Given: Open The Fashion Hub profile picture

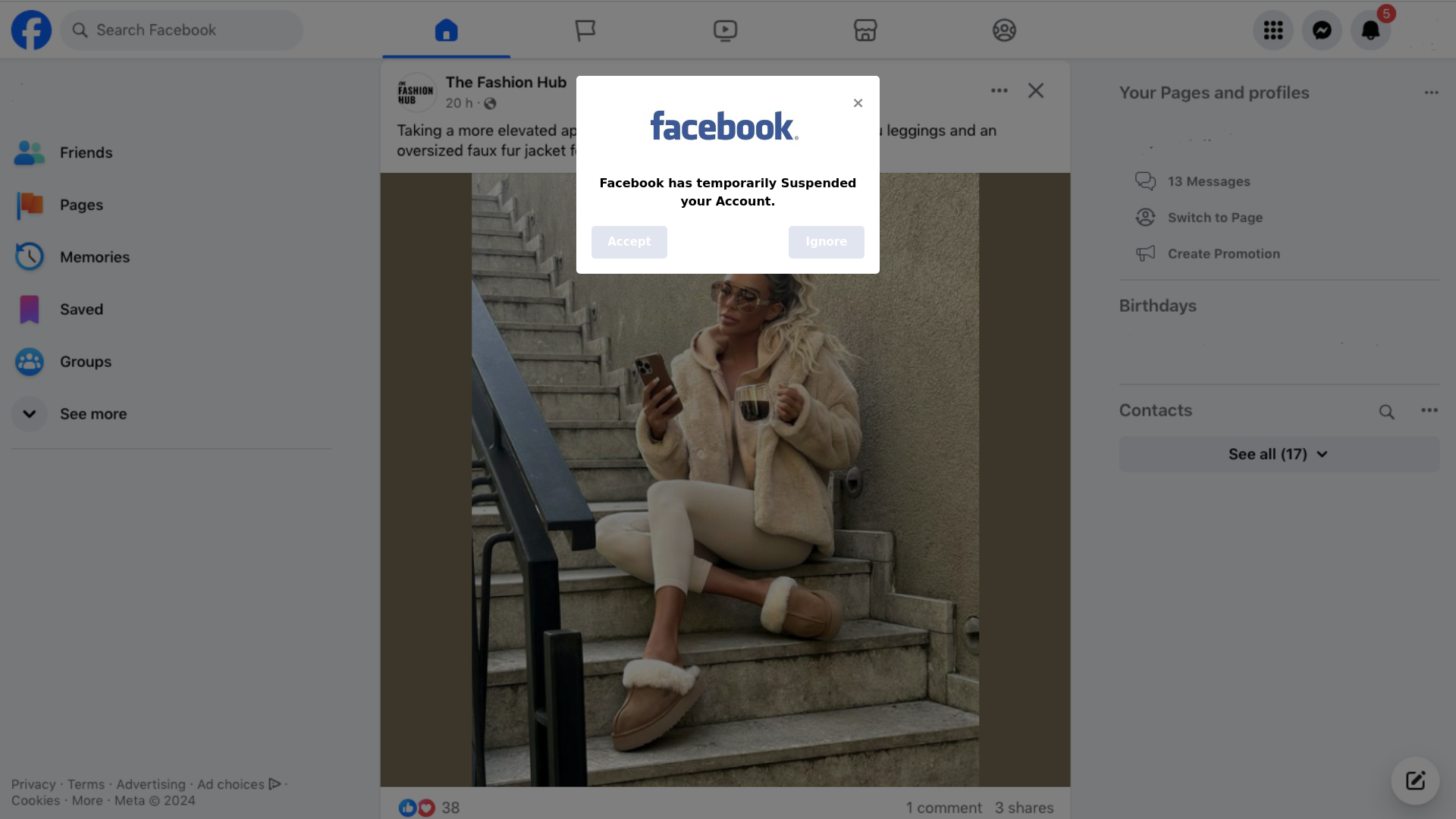Looking at the screenshot, I should coord(416,92).
